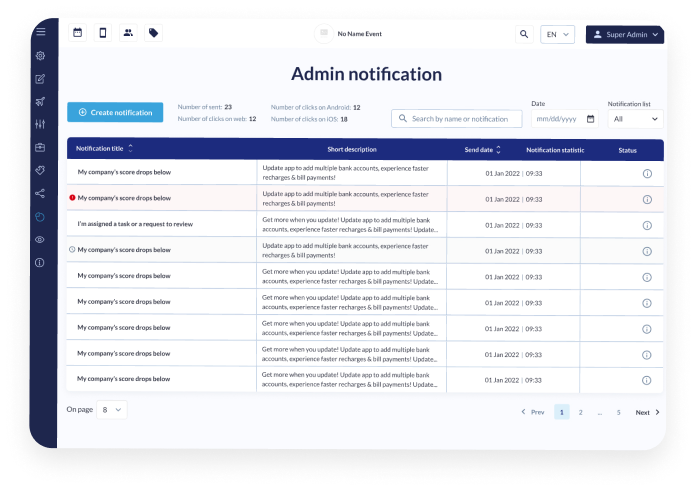Open info icon for first table row
The image size is (696, 490).
tap(648, 174)
